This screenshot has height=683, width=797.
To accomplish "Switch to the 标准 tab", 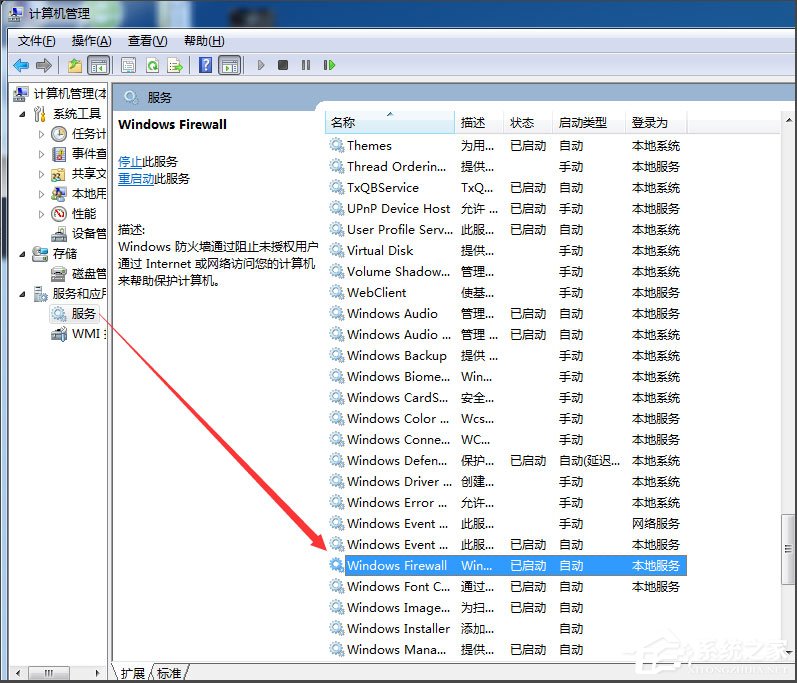I will 169,673.
